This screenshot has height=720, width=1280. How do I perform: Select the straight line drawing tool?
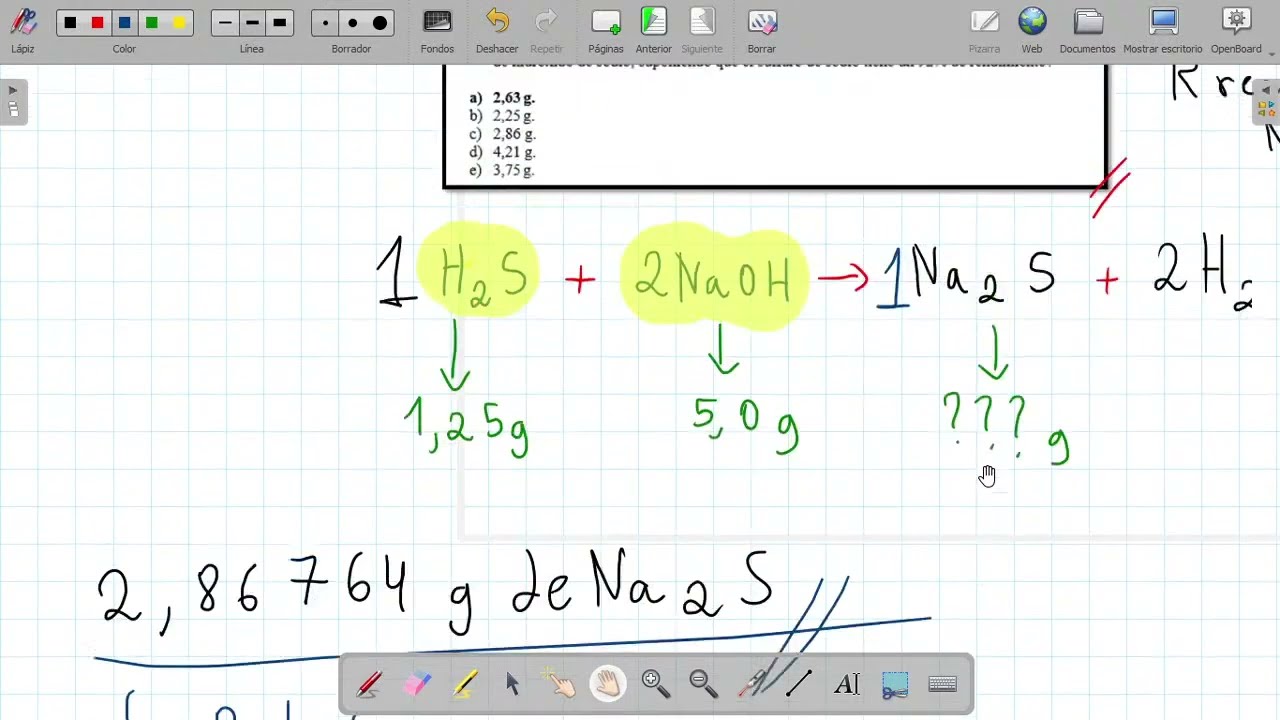(x=799, y=684)
